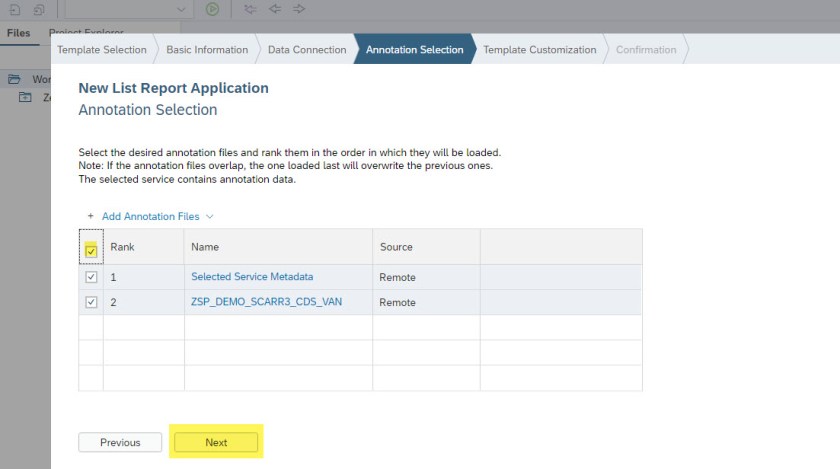Click the Save icon in top toolbar

point(14,9)
